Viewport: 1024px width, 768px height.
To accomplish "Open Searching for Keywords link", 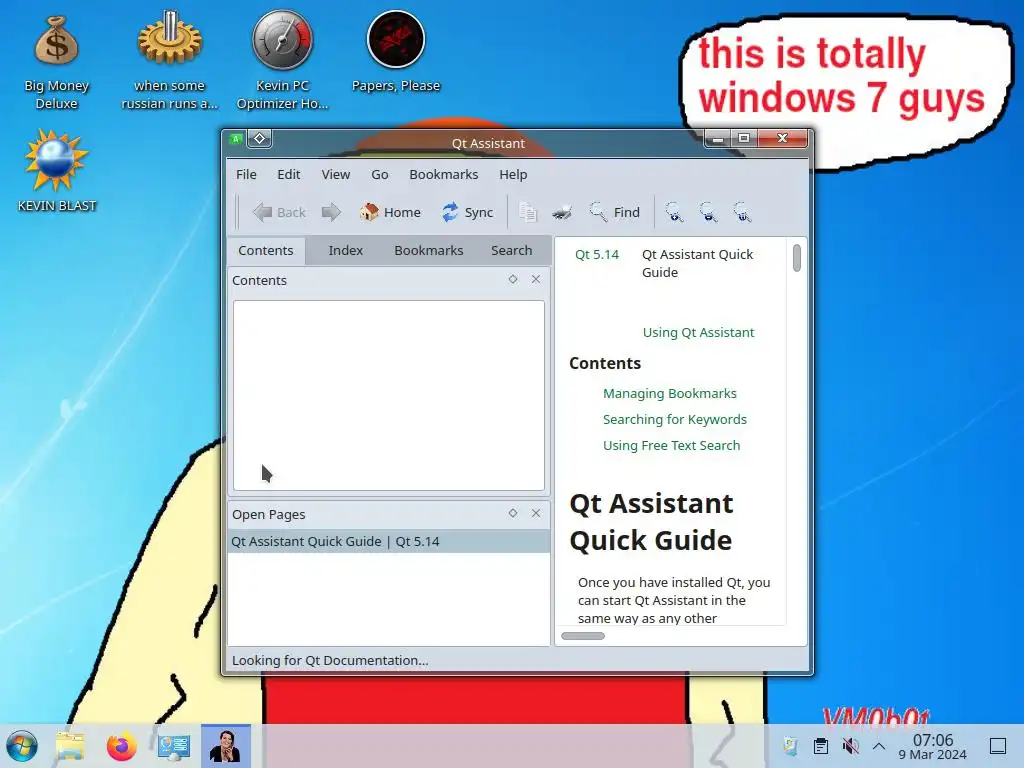I will (675, 419).
